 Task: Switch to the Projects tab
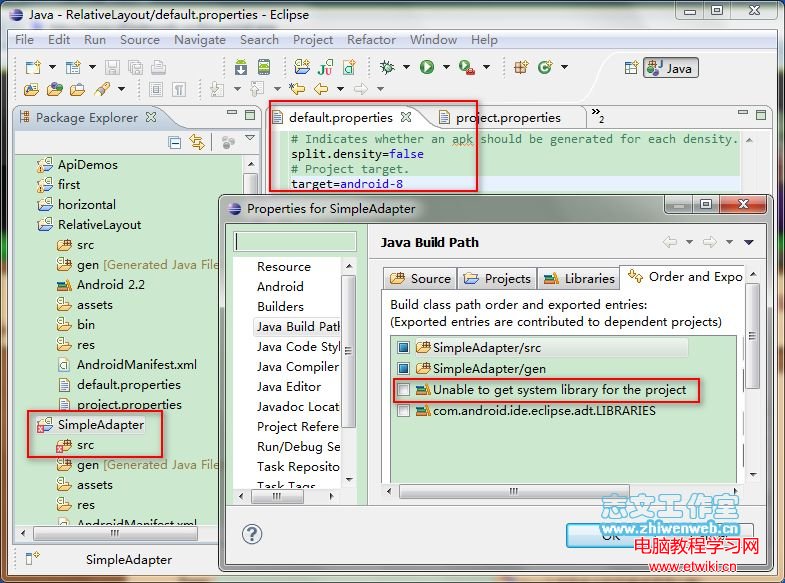coord(497,279)
